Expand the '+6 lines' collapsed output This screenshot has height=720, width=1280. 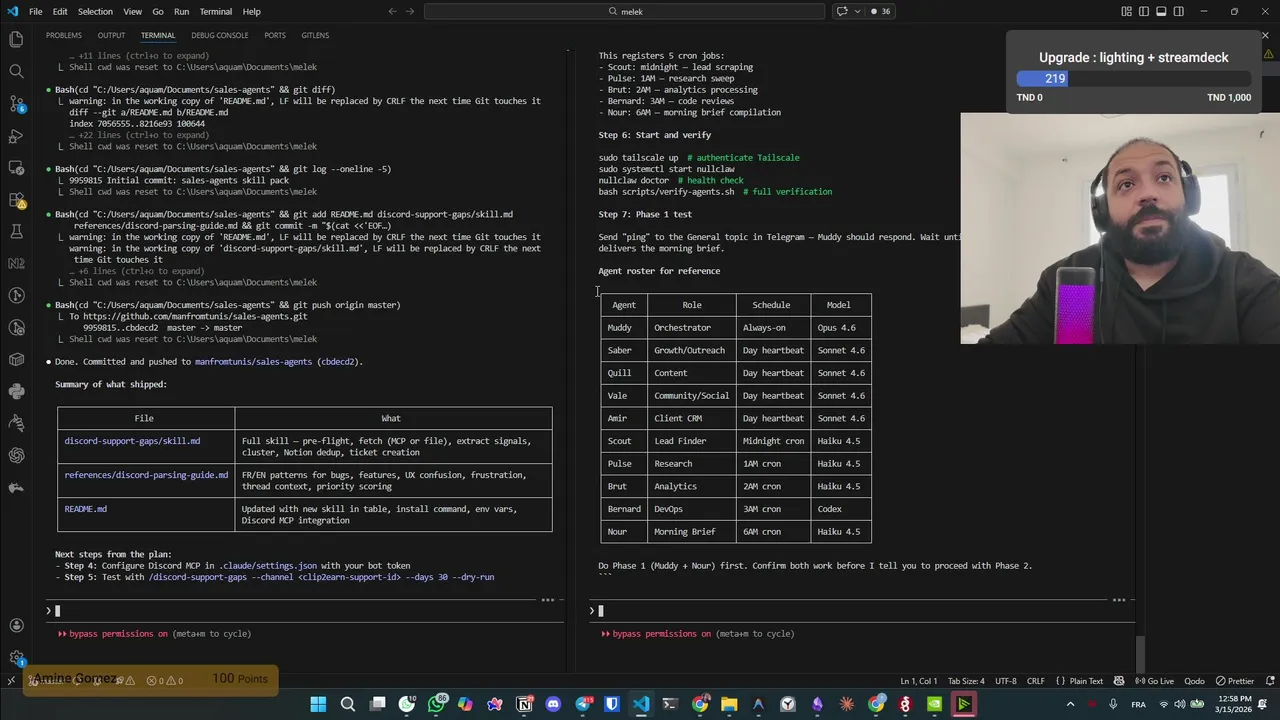pyautogui.click(x=136, y=271)
